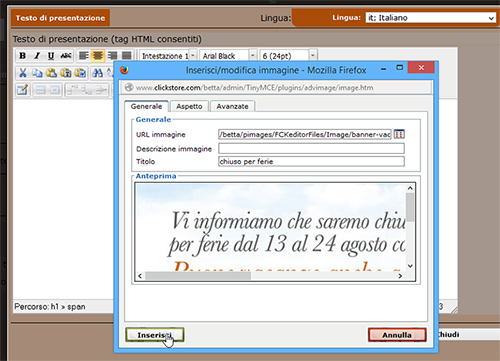The image size is (500, 361).
Task: Click the editor resize handle at bottom-right
Action: tap(454, 310)
